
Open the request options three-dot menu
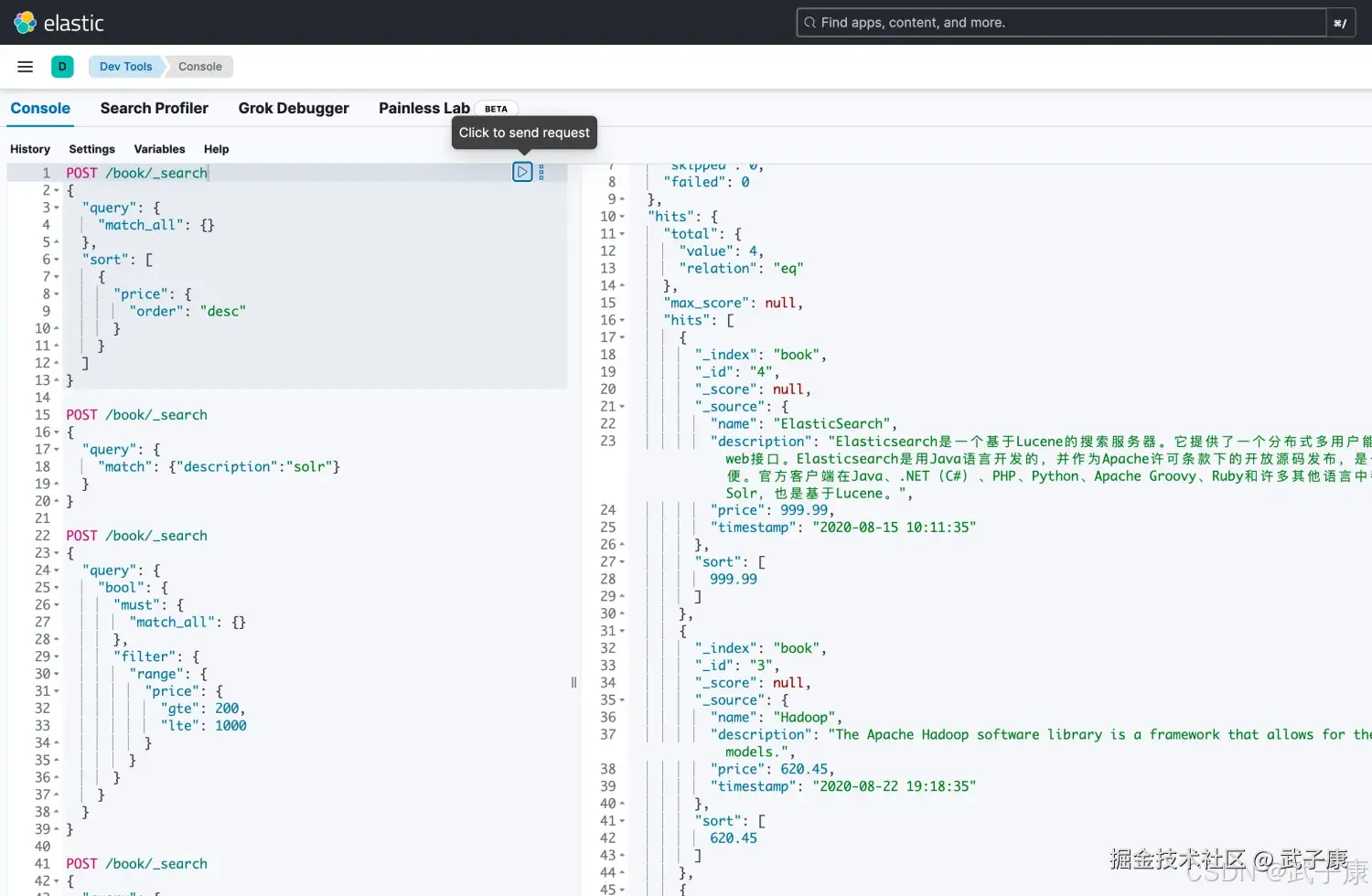coord(541,172)
